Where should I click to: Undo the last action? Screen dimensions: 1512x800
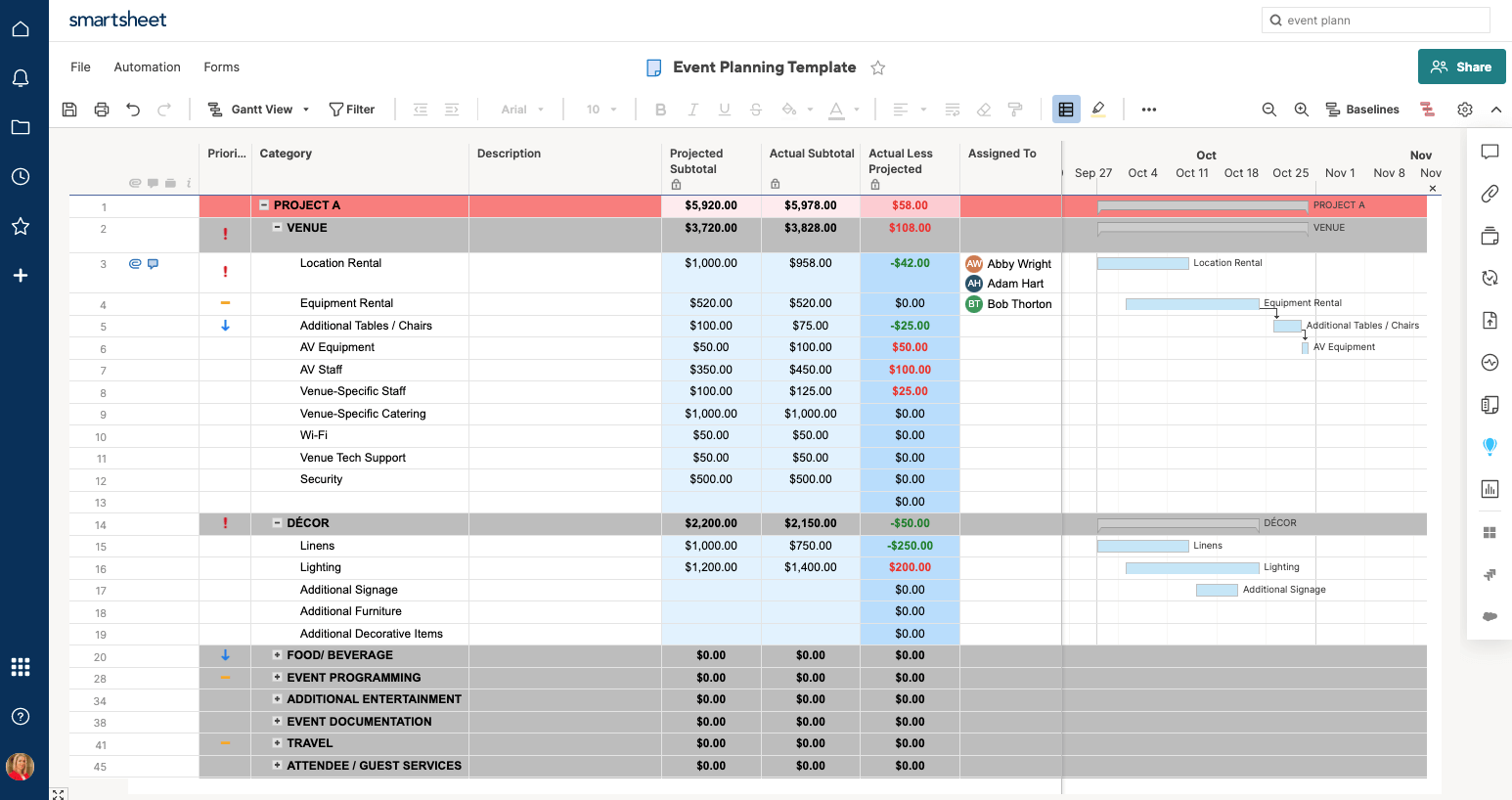(133, 110)
